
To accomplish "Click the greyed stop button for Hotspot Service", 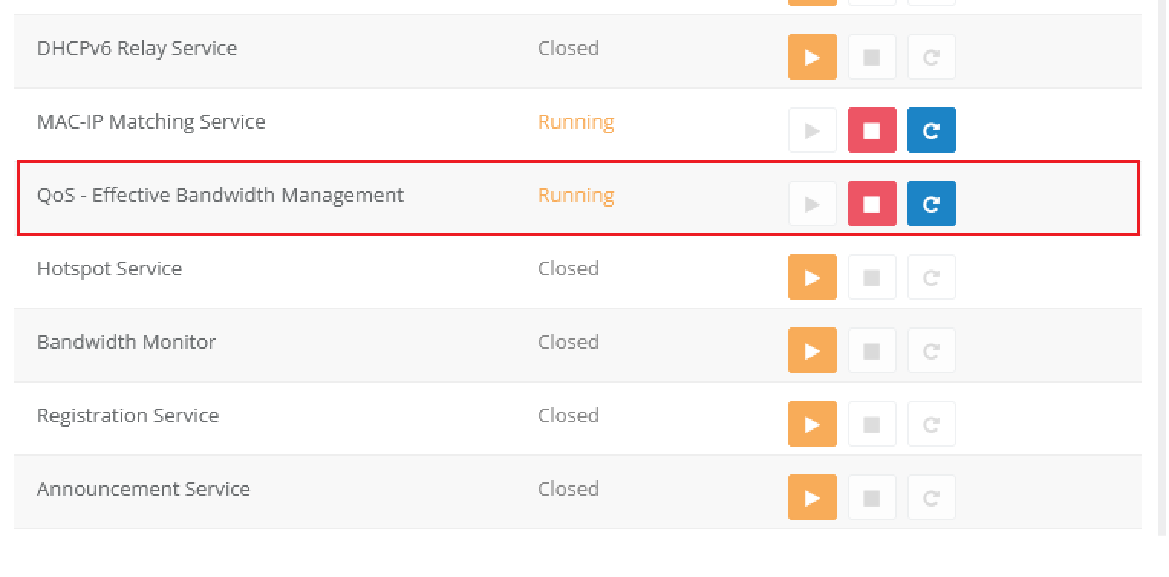I will pos(872,277).
